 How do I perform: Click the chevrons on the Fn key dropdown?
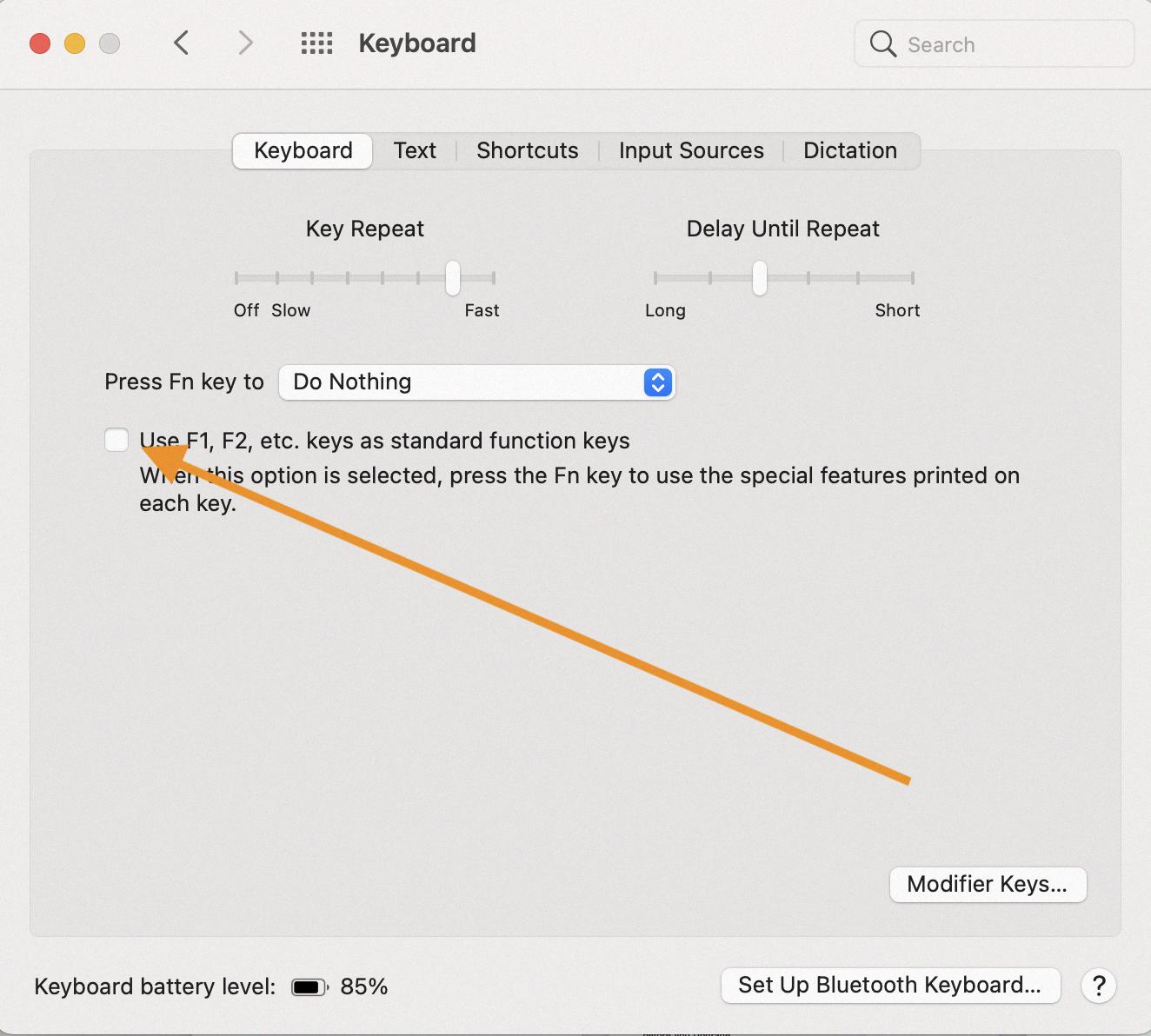point(658,382)
